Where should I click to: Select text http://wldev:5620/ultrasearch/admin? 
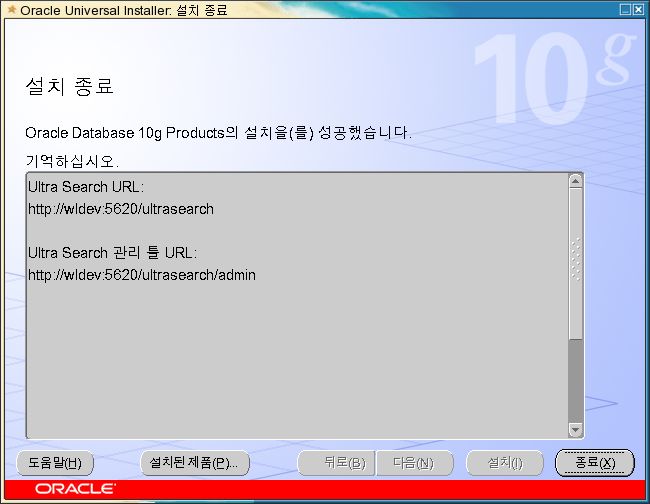pyautogui.click(x=142, y=275)
